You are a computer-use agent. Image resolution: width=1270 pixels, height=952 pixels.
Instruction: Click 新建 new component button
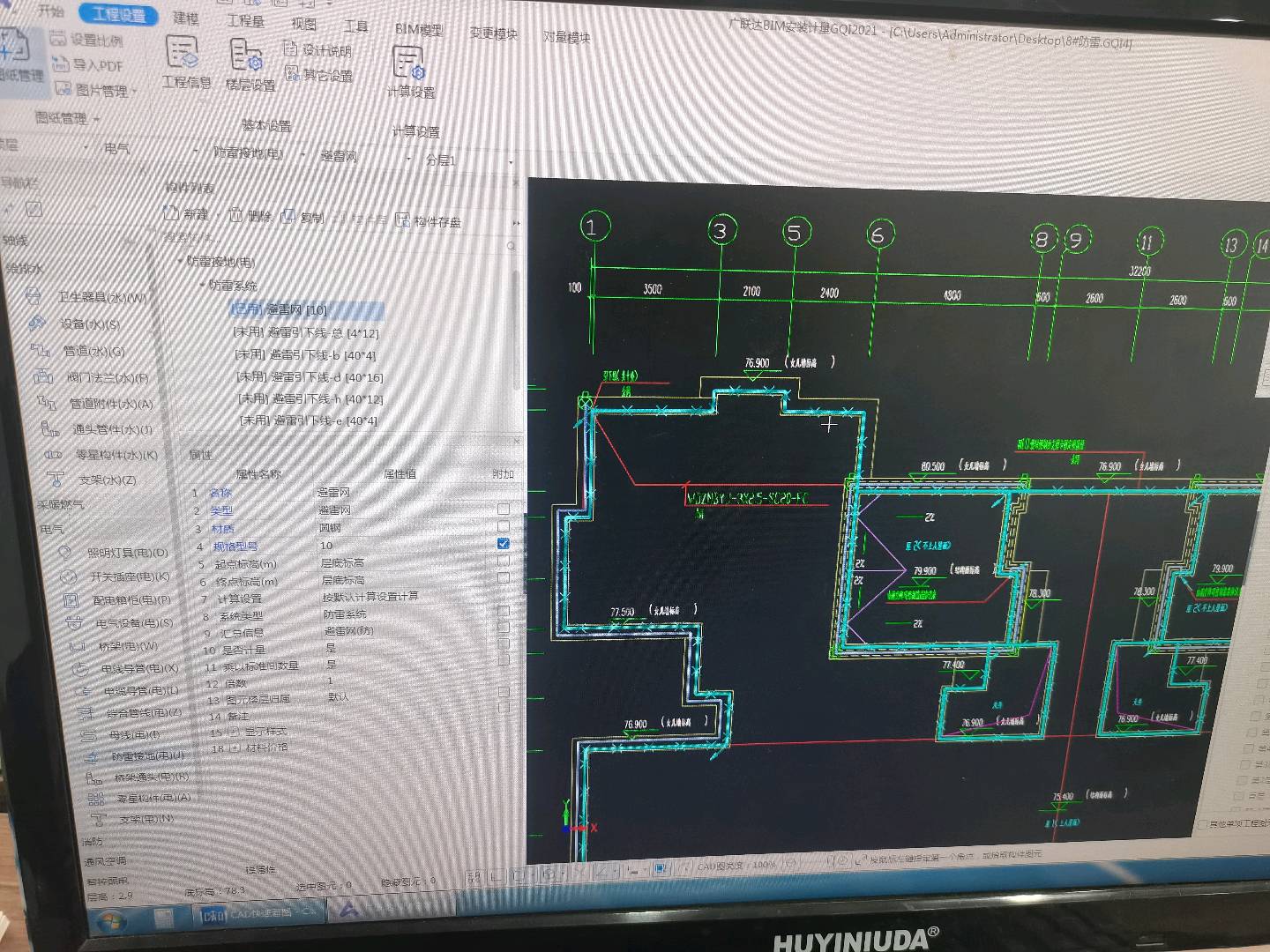tap(186, 213)
